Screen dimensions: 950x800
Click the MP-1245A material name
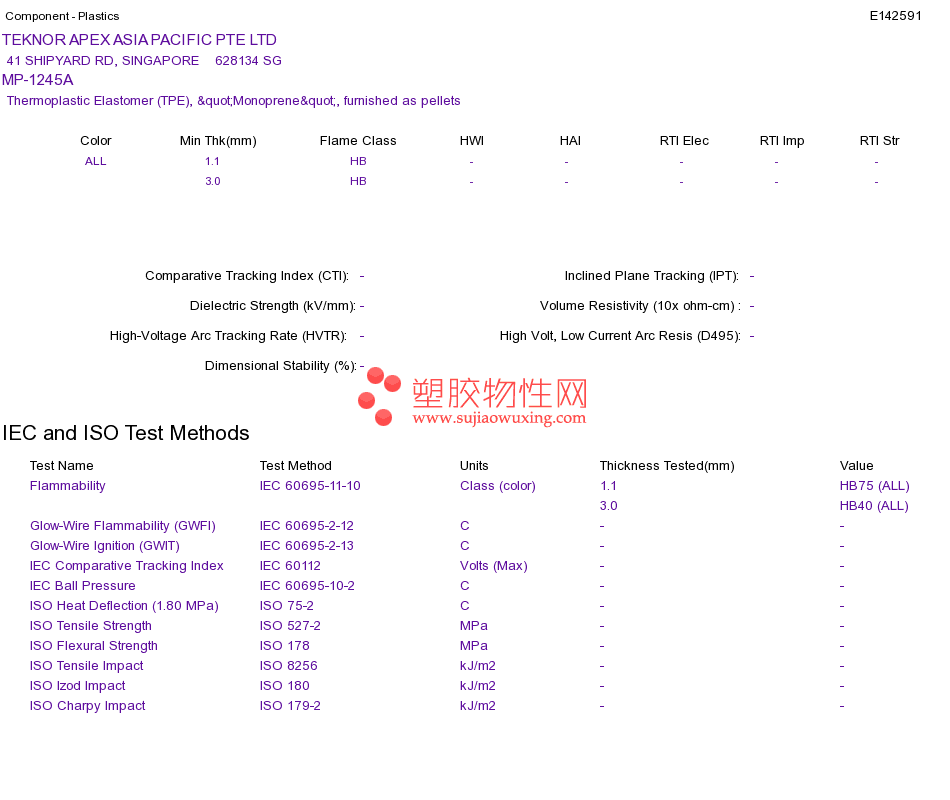pyautogui.click(x=38, y=80)
